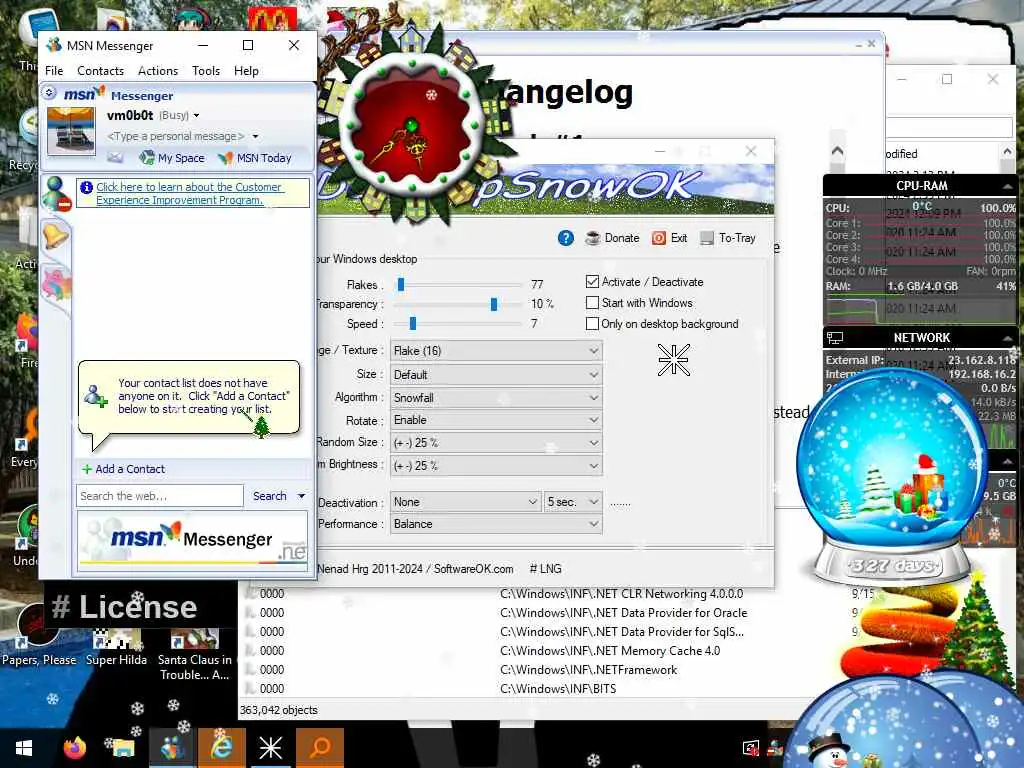Click the monitor icon in the NETWORK widget header
The height and width of the screenshot is (768, 1024).
[835, 338]
